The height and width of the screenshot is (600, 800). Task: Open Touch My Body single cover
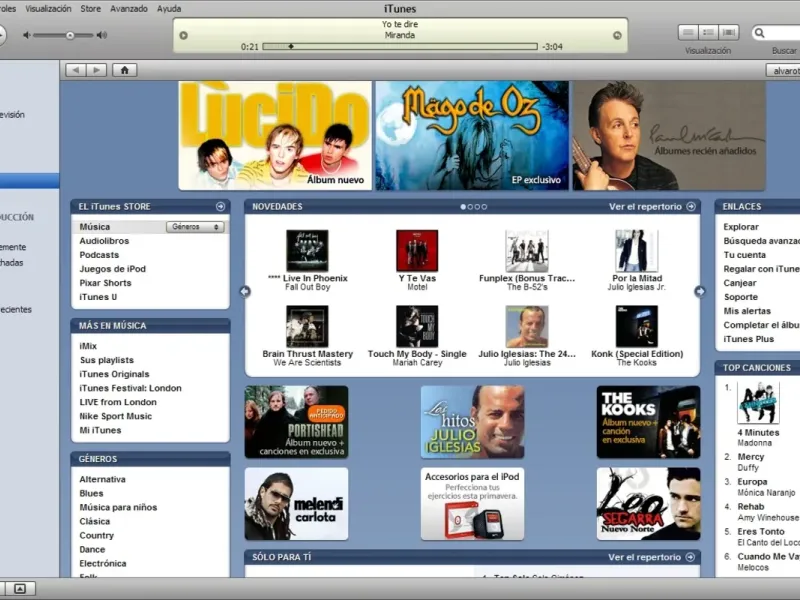(417, 327)
